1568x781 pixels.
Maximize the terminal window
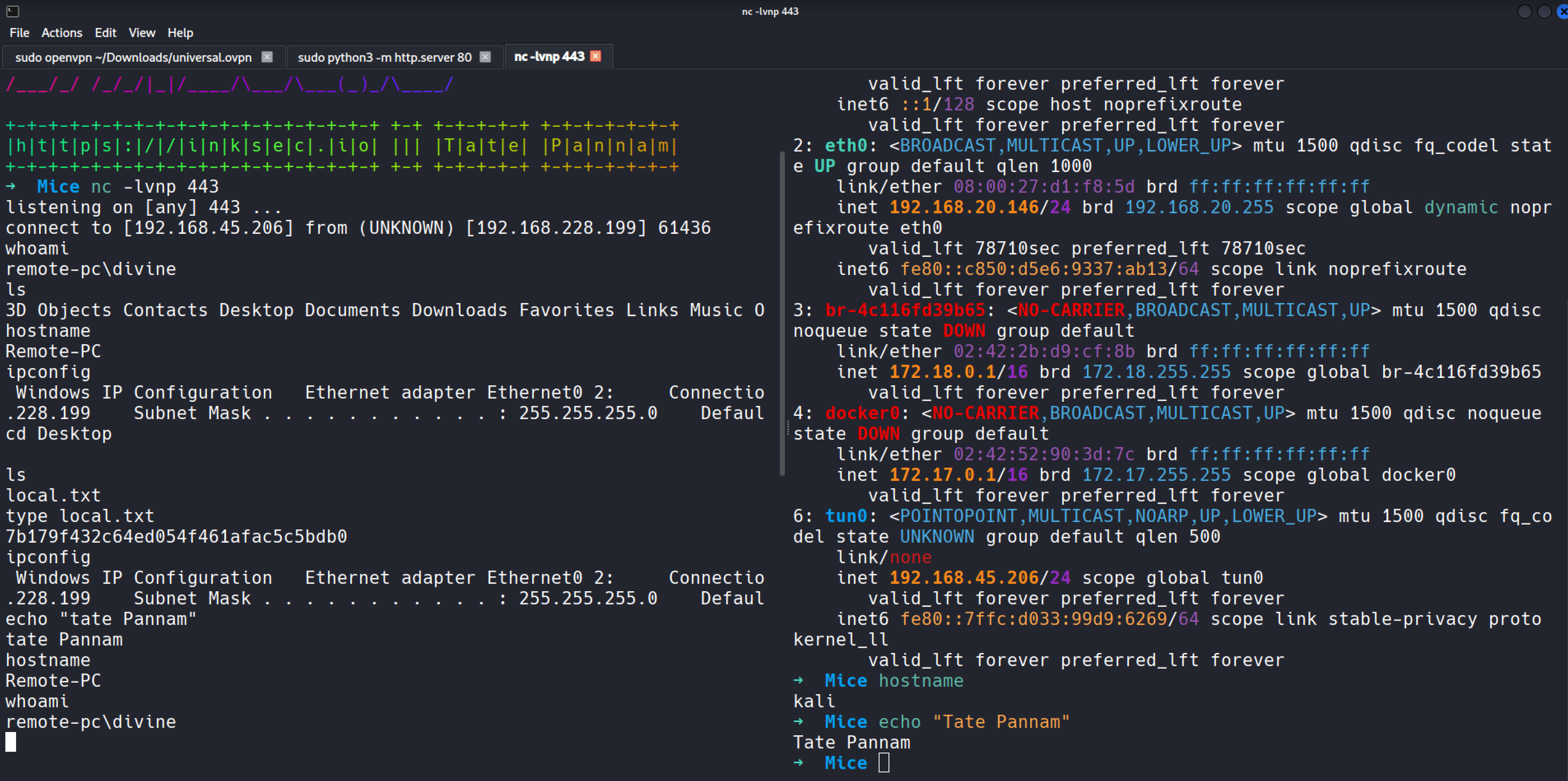click(x=1544, y=12)
